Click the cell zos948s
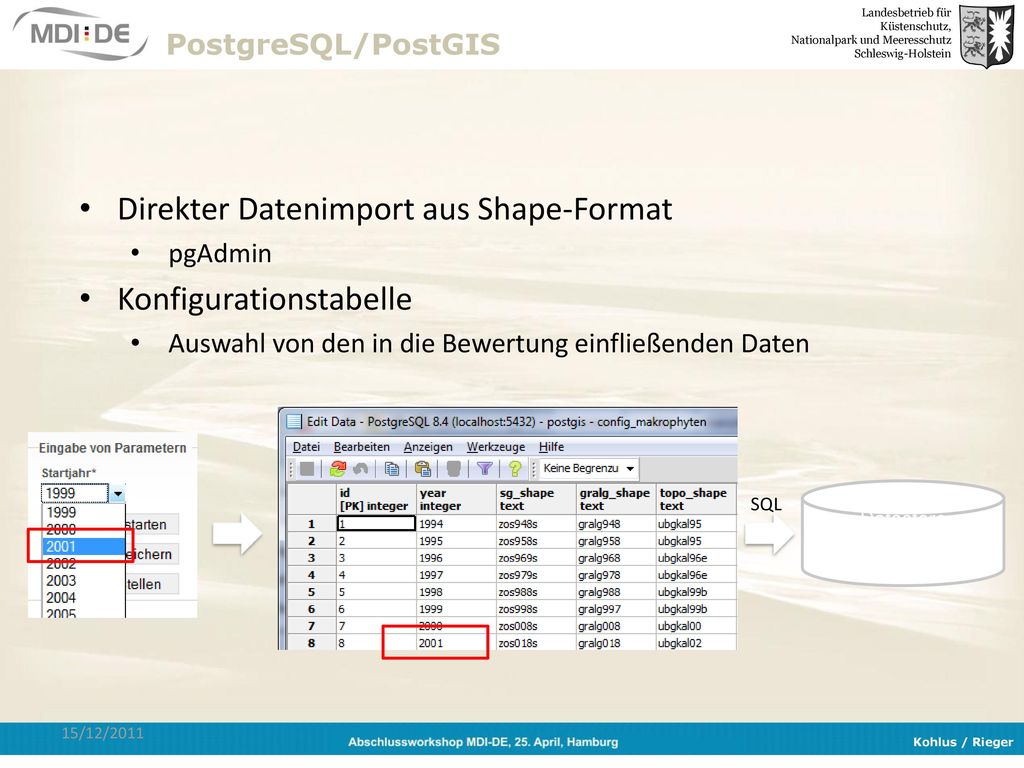The width and height of the screenshot is (1024, 768). (x=536, y=524)
